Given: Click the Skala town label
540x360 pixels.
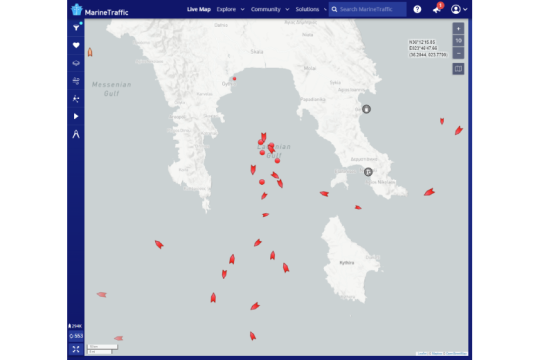Looking at the screenshot, I should point(257,52).
